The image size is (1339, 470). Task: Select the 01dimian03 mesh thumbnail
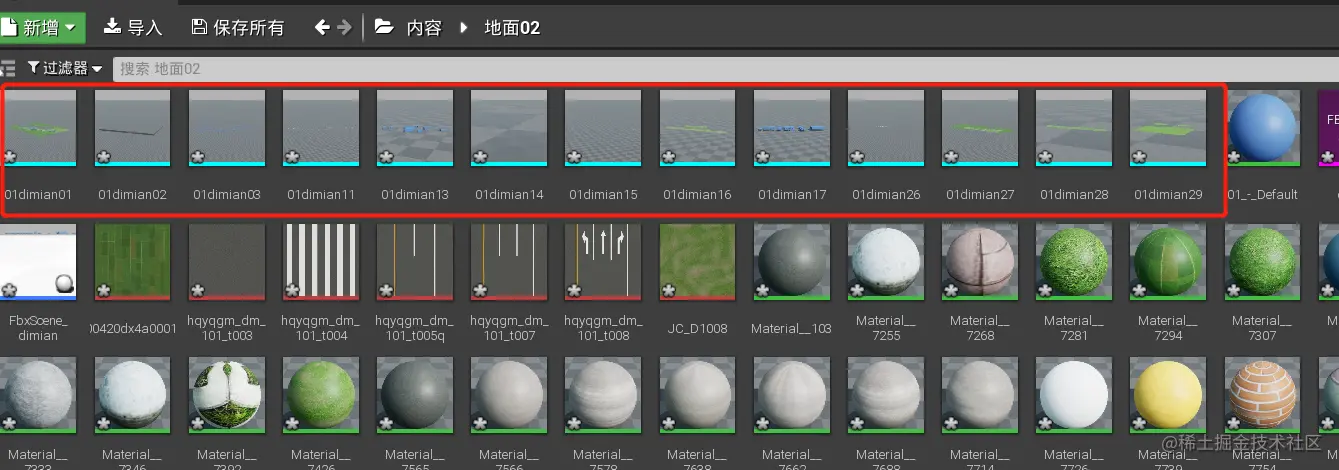227,128
